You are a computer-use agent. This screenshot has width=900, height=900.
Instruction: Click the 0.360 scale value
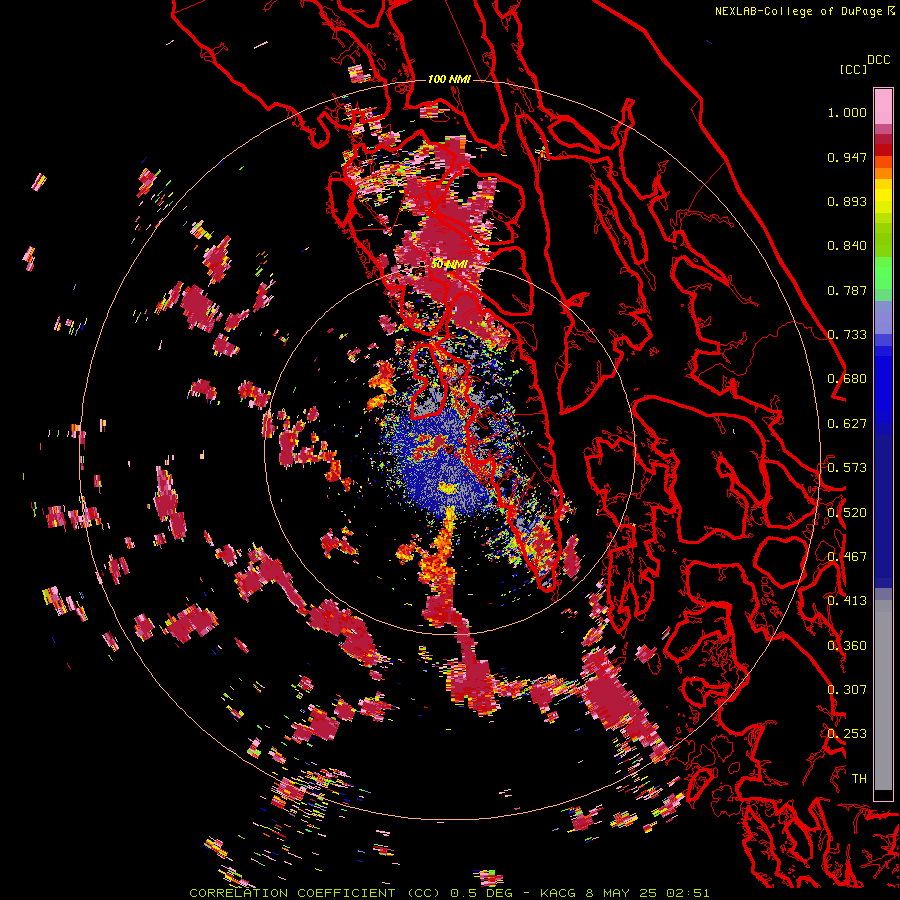(847, 645)
